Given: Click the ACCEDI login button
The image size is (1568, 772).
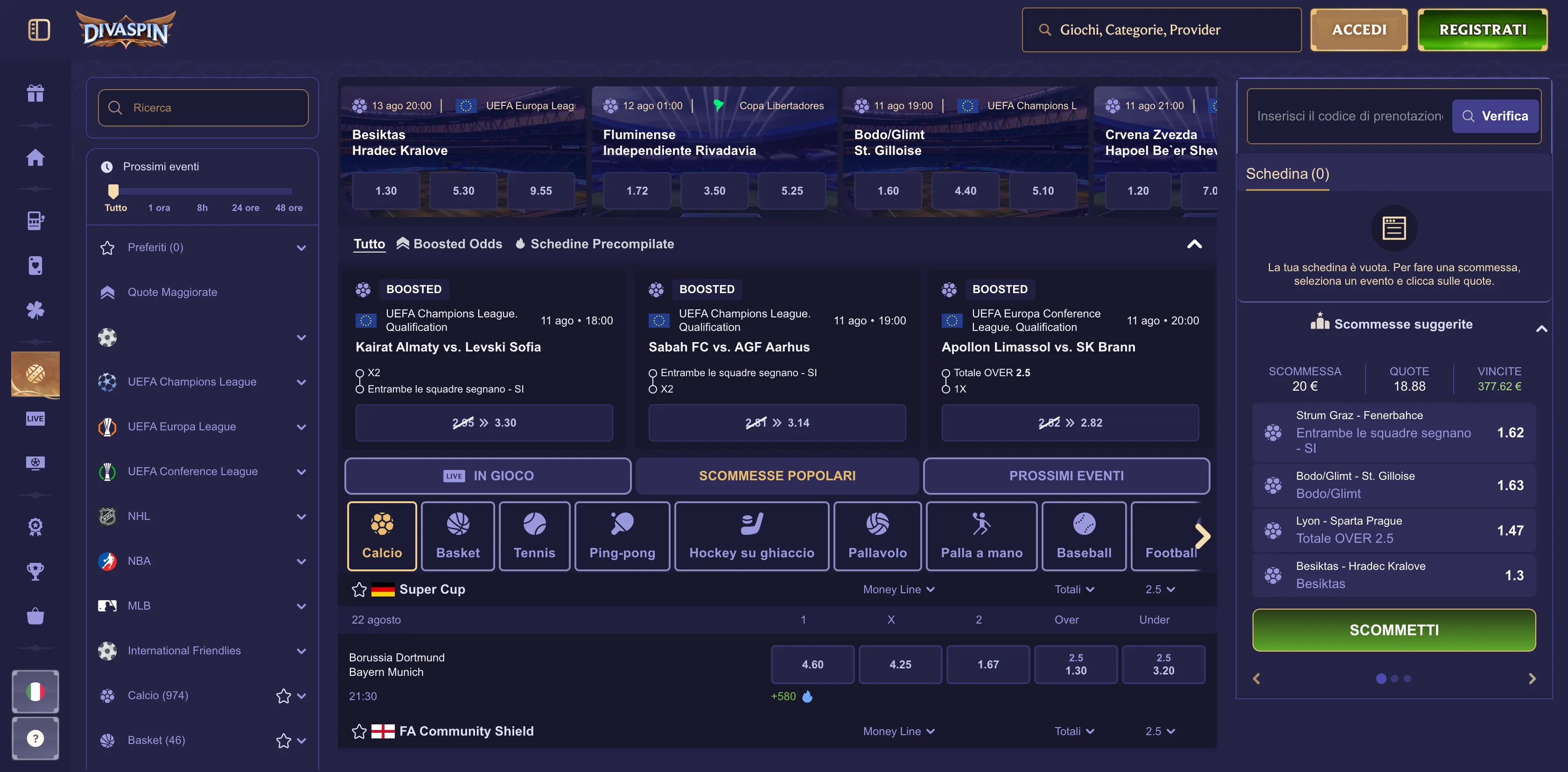Looking at the screenshot, I should (x=1358, y=30).
